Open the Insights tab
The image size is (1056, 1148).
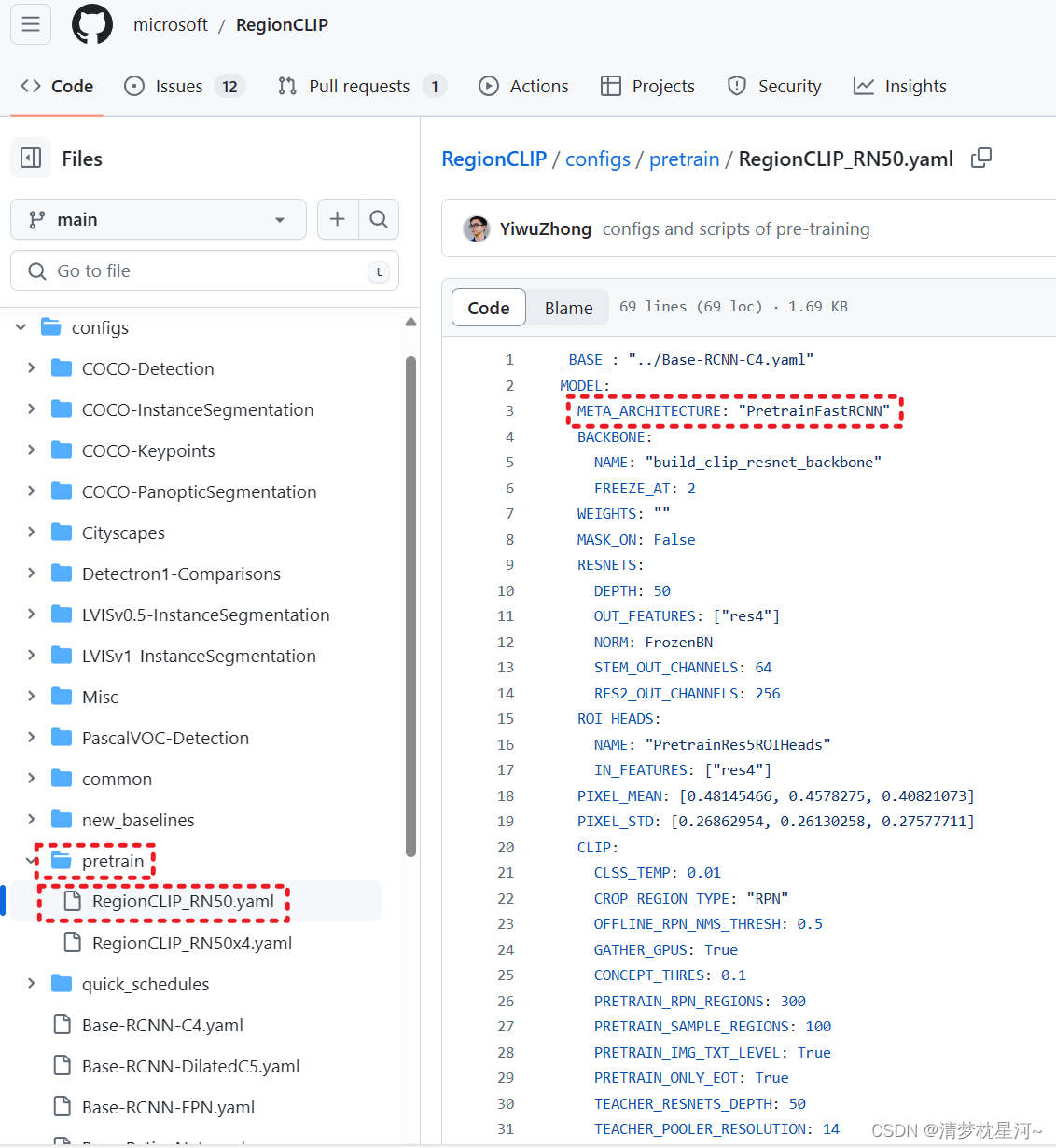pos(900,86)
